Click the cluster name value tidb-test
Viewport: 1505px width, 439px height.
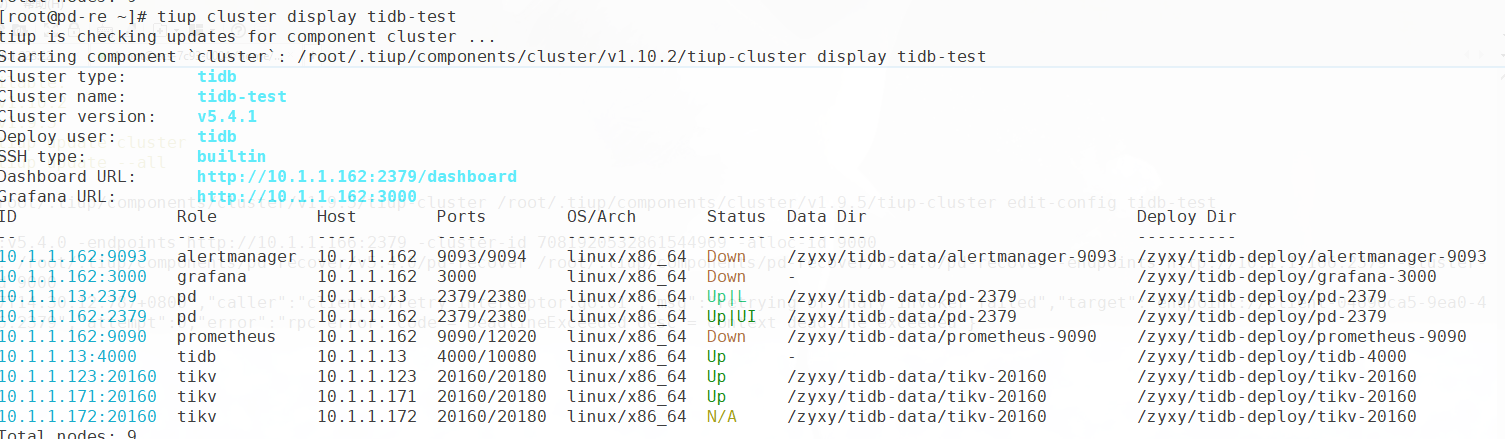click(242, 96)
